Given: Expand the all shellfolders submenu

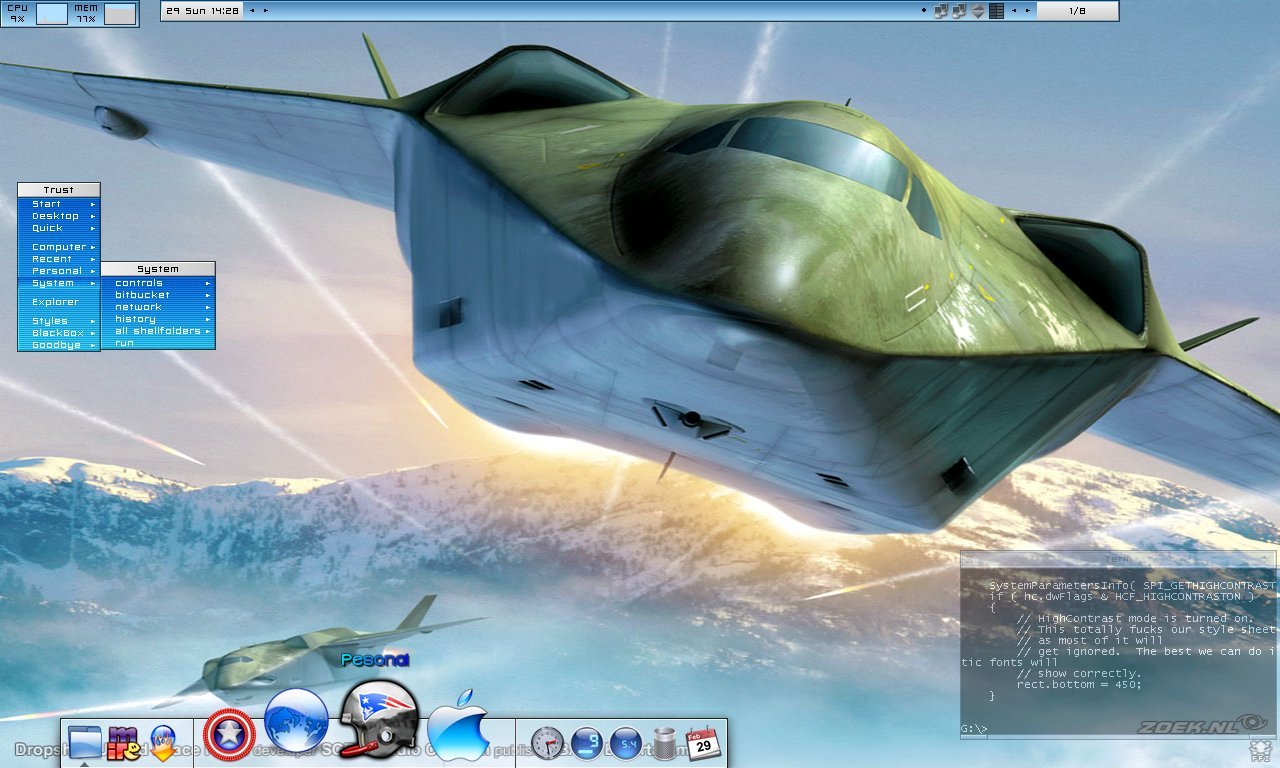Looking at the screenshot, I should click(158, 331).
